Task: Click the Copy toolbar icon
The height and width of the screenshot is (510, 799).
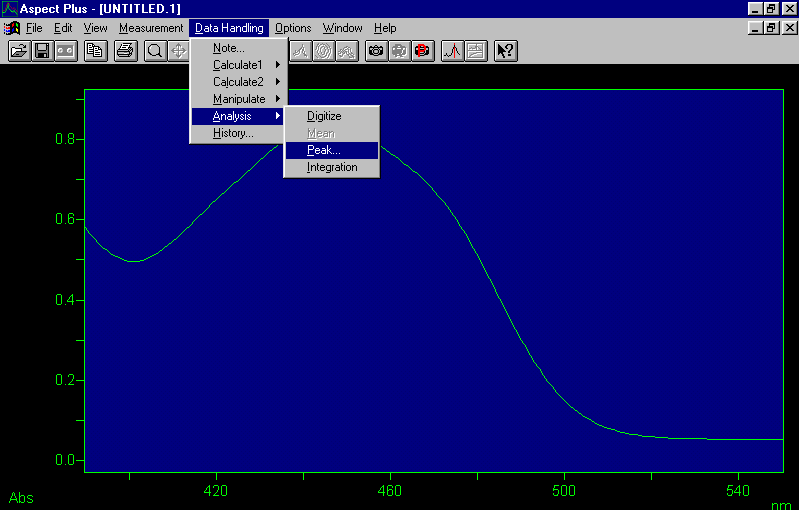Action: pos(95,50)
